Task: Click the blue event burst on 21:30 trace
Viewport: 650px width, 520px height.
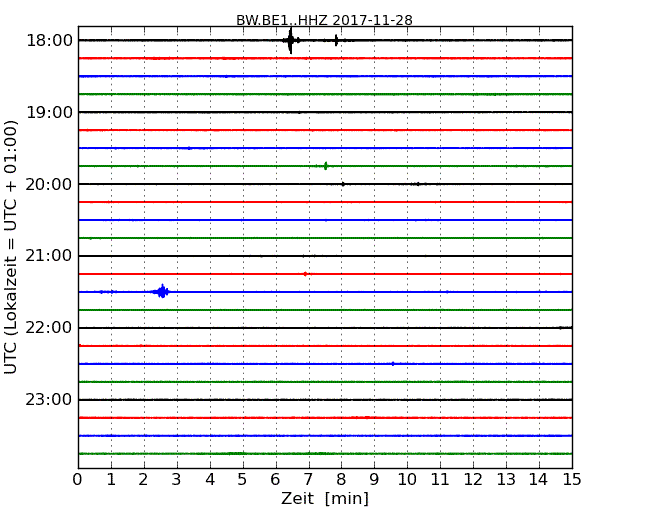Action: pyautogui.click(x=162, y=292)
